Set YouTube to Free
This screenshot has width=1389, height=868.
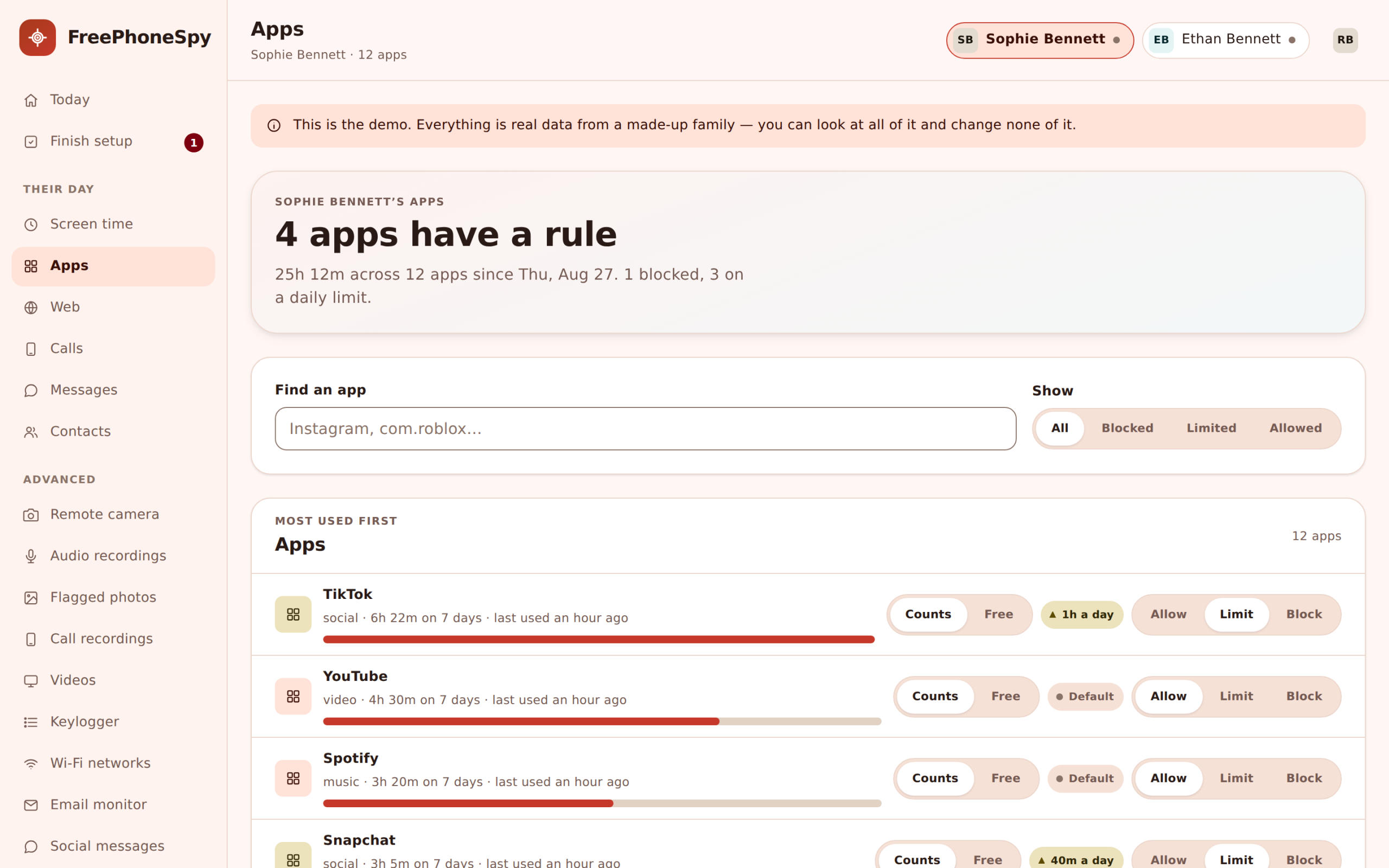click(x=1005, y=697)
